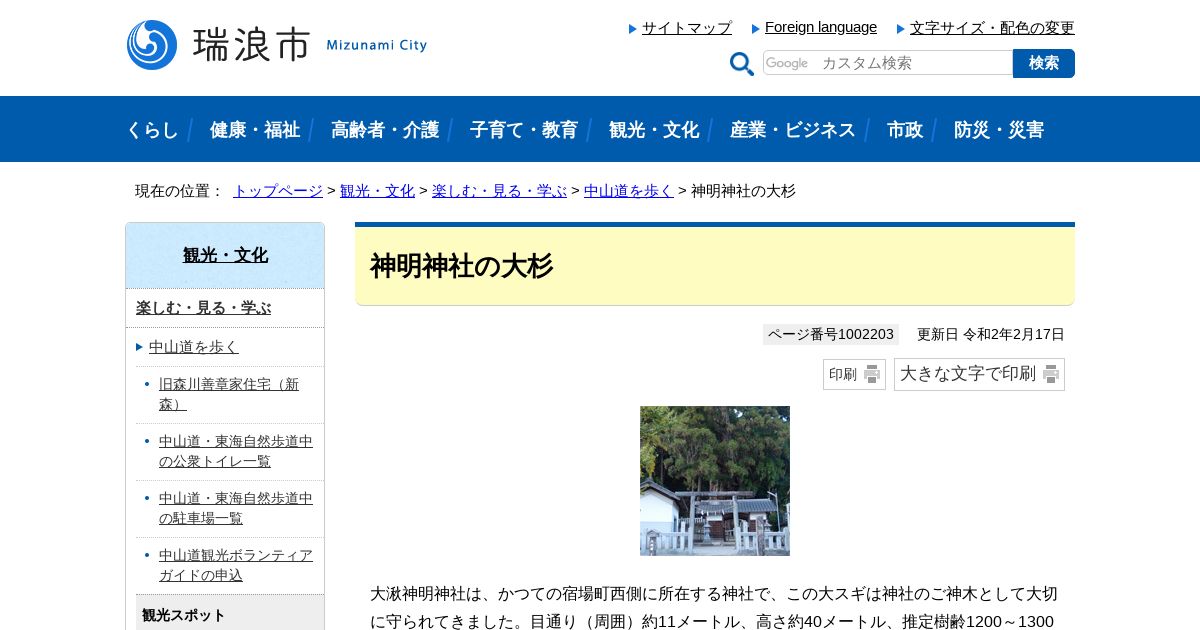Click 大きな文字で印刷 button
The height and width of the screenshot is (630, 1200).
coord(979,374)
